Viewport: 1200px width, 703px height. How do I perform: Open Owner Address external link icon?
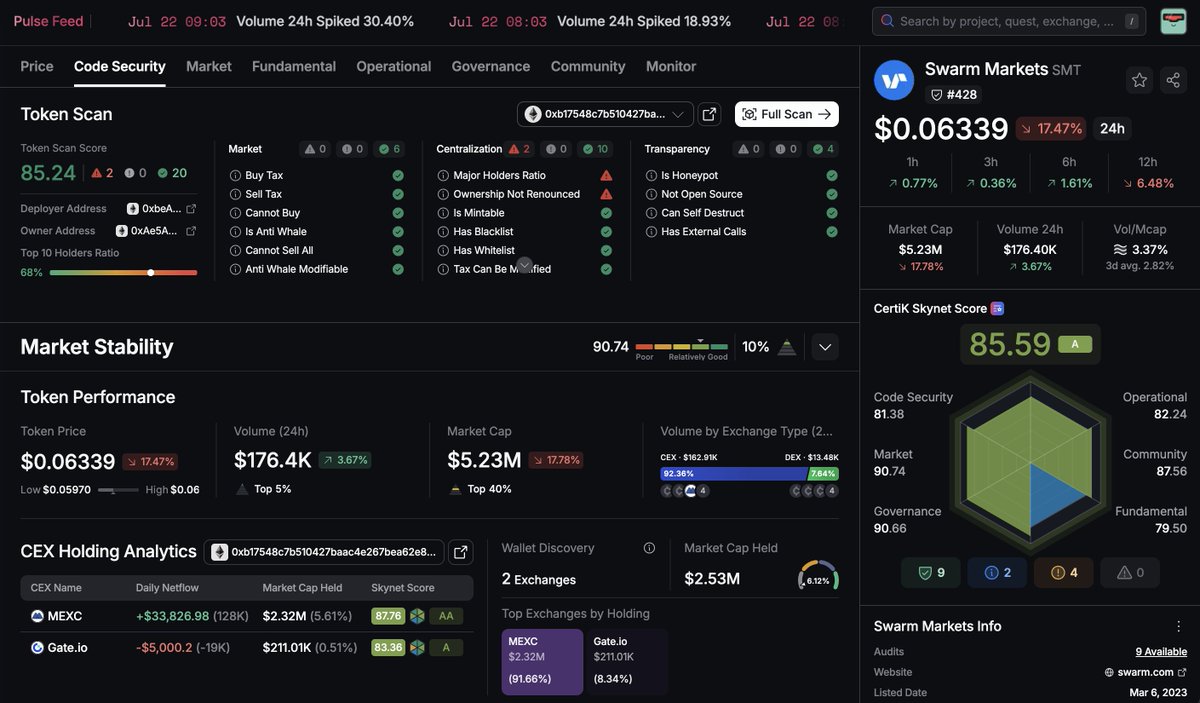[x=191, y=231]
